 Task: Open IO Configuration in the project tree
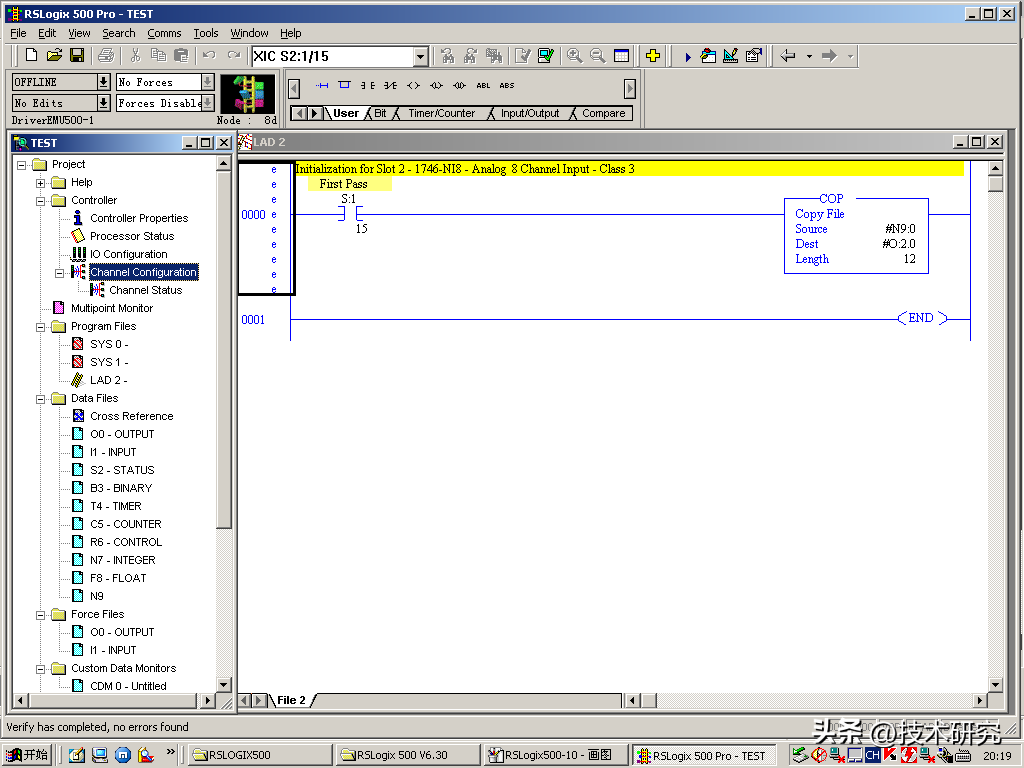pyautogui.click(x=128, y=254)
